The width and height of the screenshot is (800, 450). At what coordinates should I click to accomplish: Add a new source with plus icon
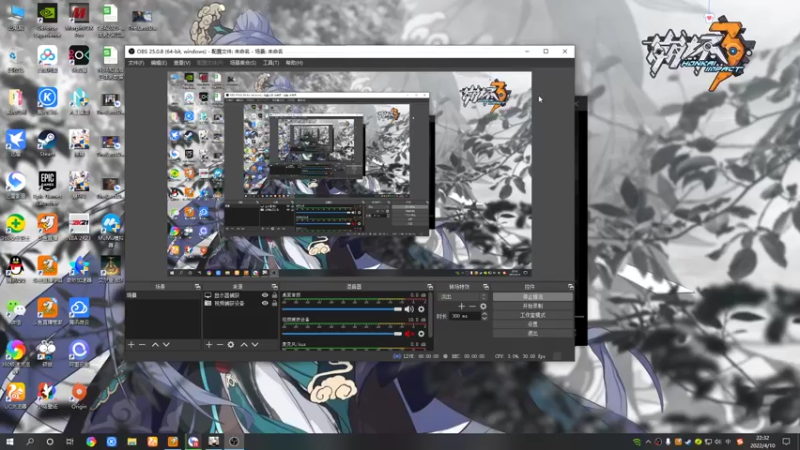(x=209, y=345)
